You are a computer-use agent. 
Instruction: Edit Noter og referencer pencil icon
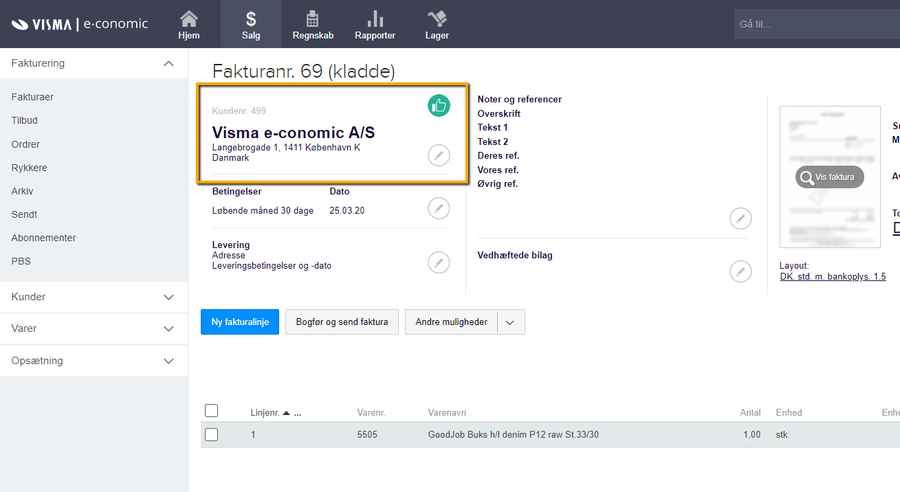740,219
